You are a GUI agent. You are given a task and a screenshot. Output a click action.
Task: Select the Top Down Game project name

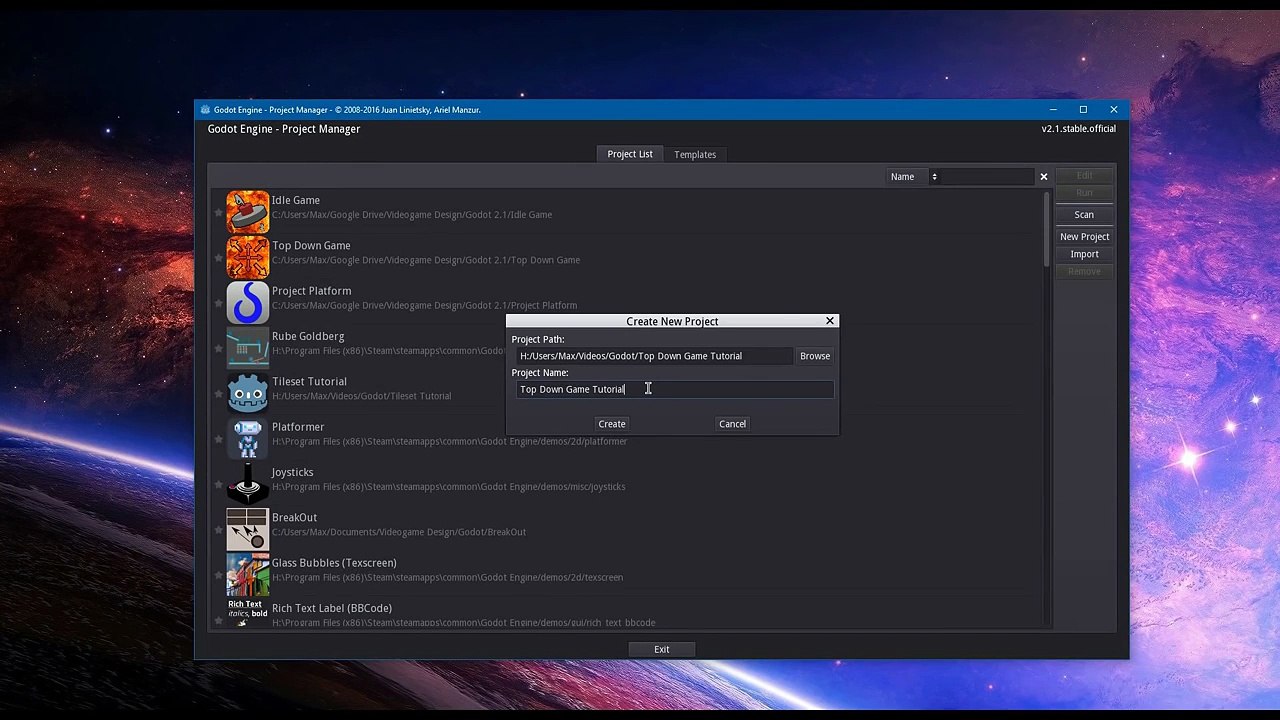pyautogui.click(x=311, y=246)
